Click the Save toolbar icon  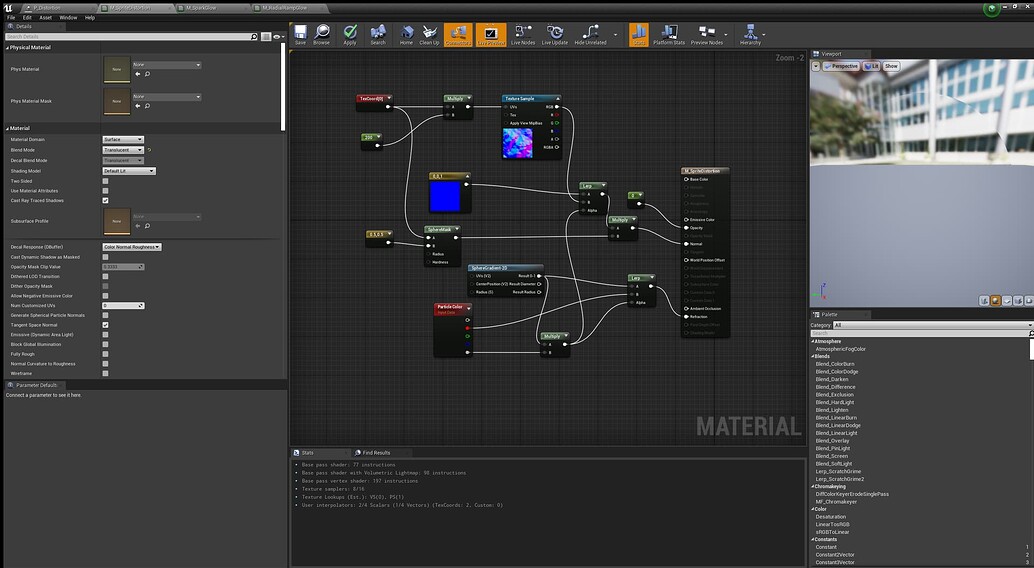pyautogui.click(x=300, y=34)
